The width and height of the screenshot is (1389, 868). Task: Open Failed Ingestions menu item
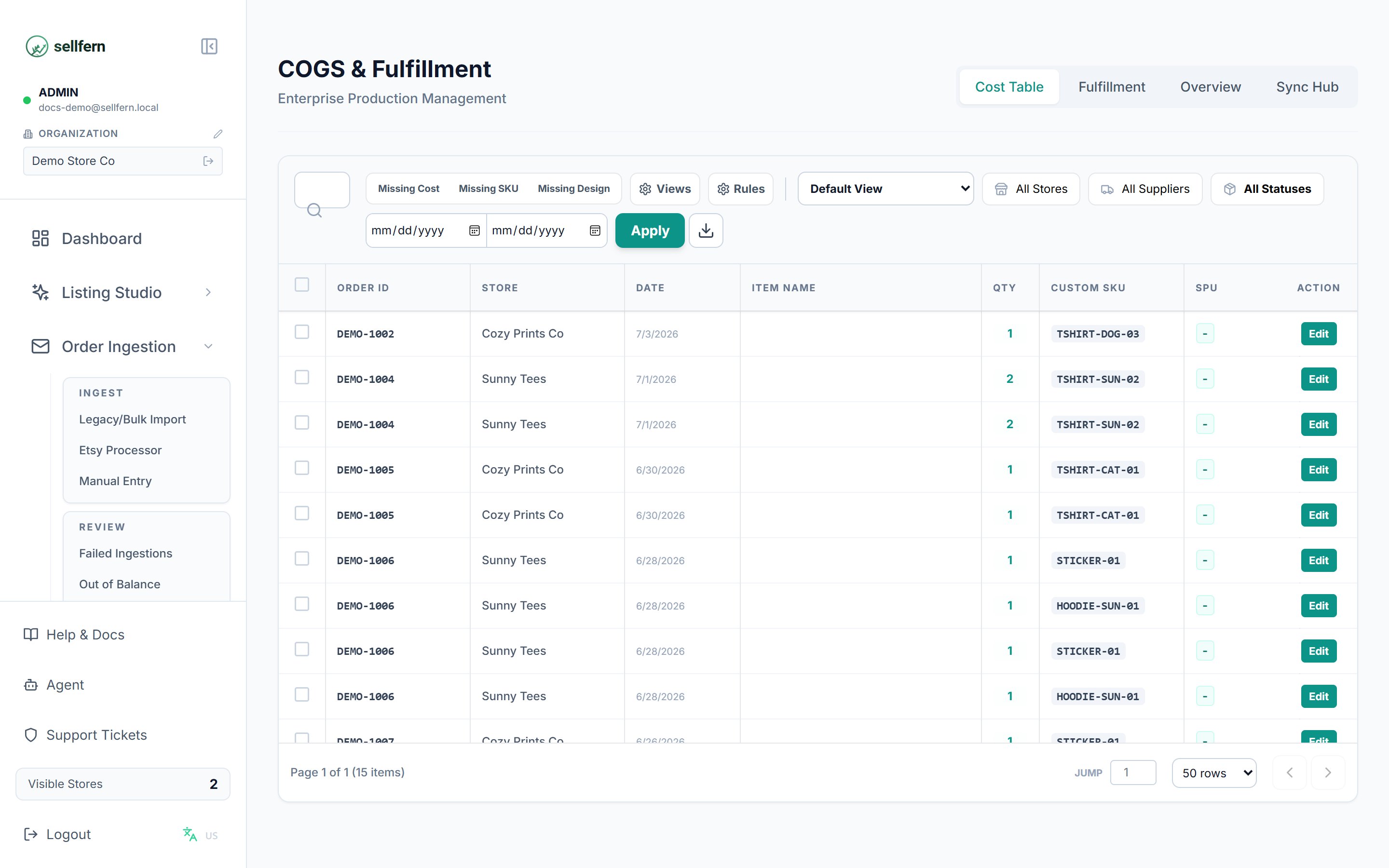click(x=126, y=554)
